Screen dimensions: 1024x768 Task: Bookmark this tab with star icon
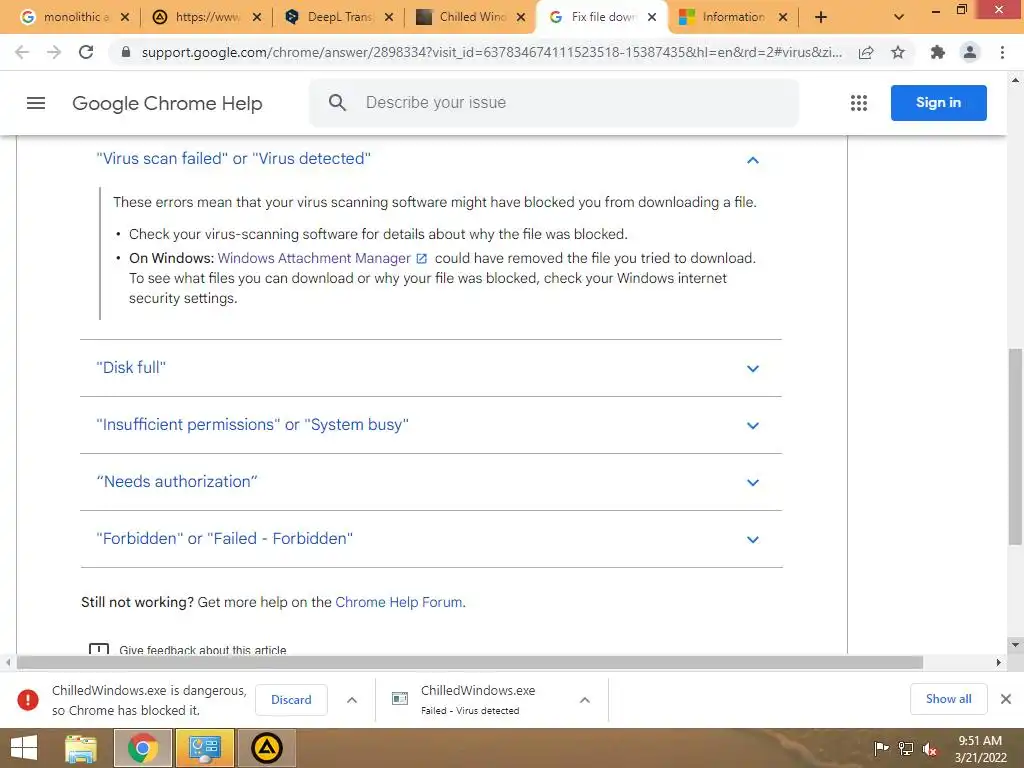click(x=898, y=52)
